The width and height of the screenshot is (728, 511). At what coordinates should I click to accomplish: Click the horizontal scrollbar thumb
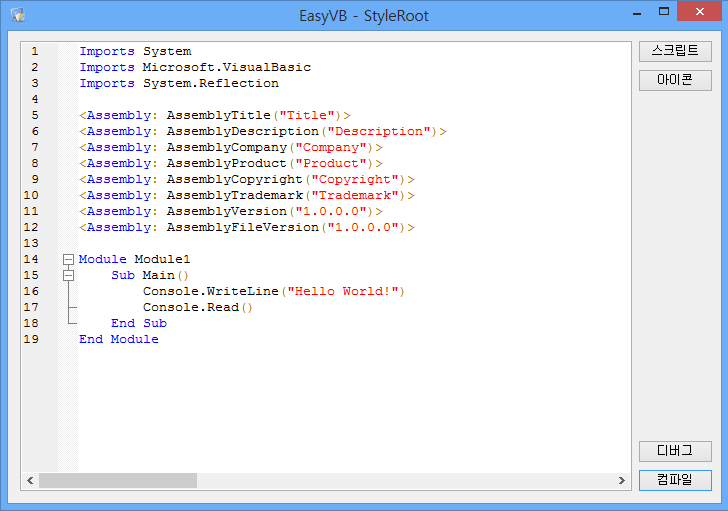[x=117, y=481]
